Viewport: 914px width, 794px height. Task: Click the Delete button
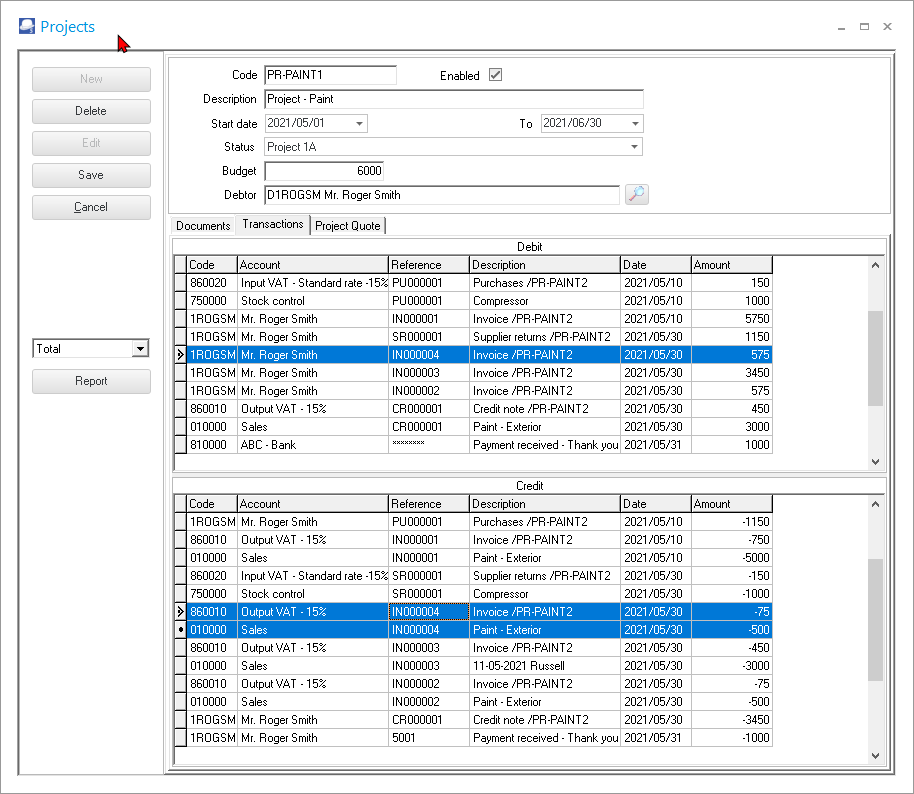(x=91, y=111)
